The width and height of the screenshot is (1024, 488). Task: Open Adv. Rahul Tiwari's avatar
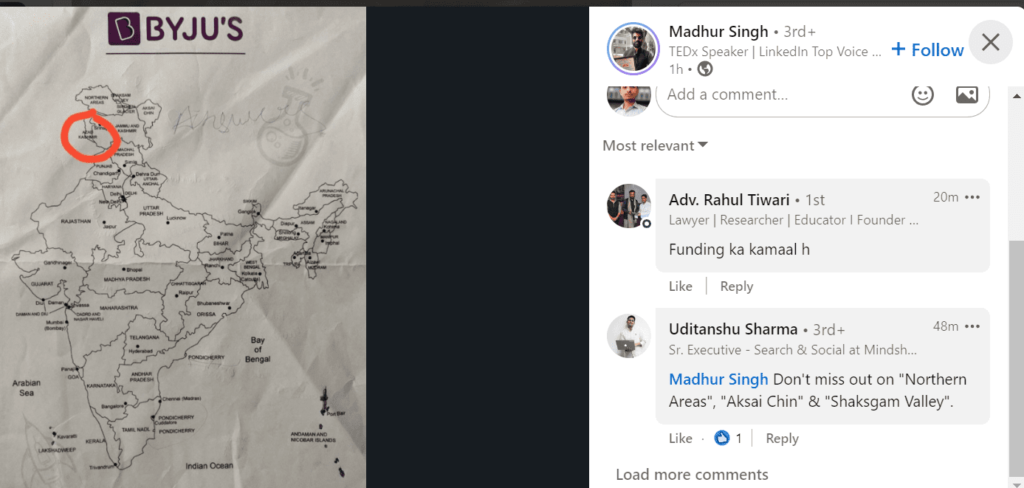[x=629, y=206]
